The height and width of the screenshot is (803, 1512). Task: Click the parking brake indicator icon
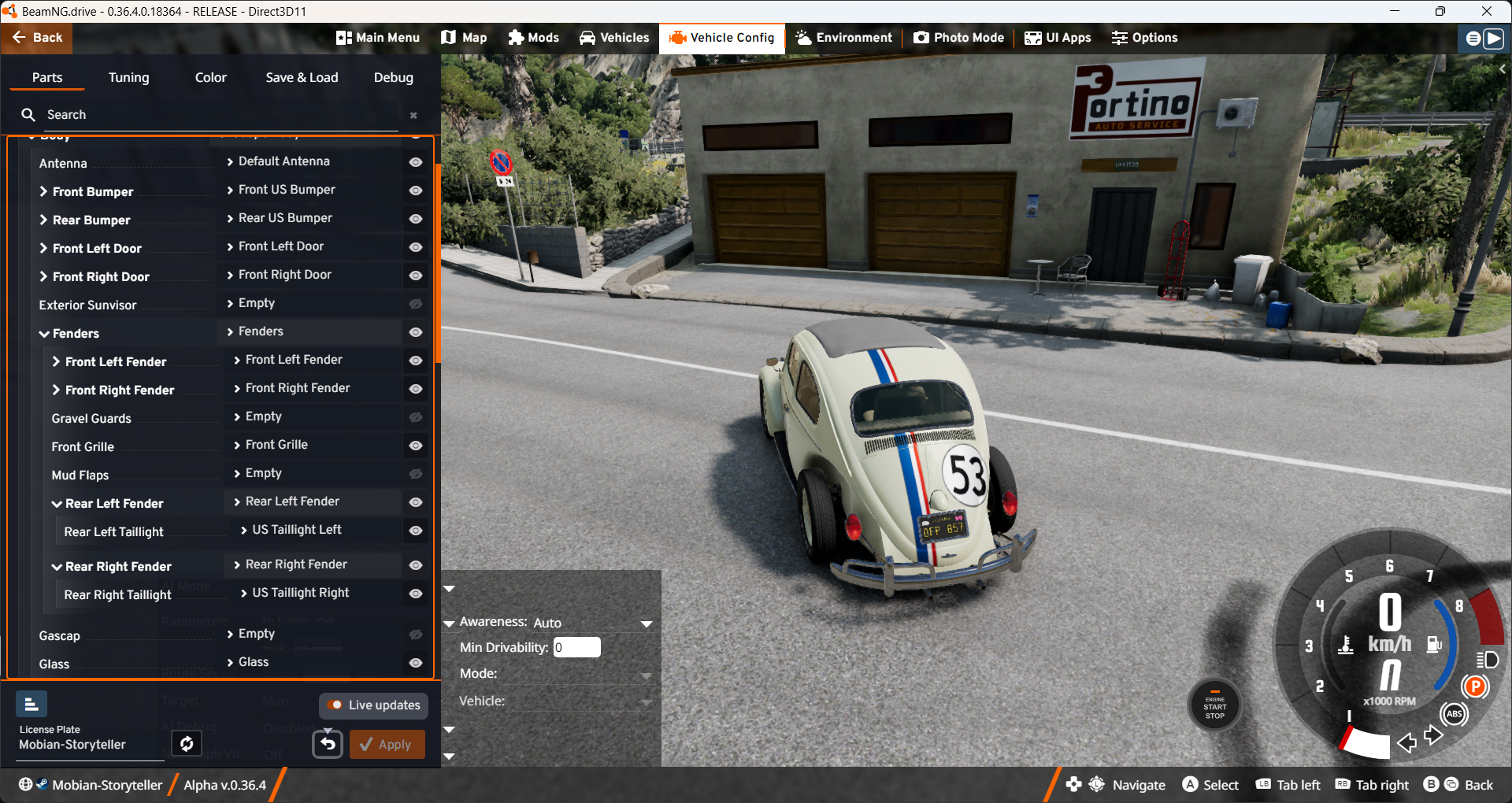[1475, 686]
